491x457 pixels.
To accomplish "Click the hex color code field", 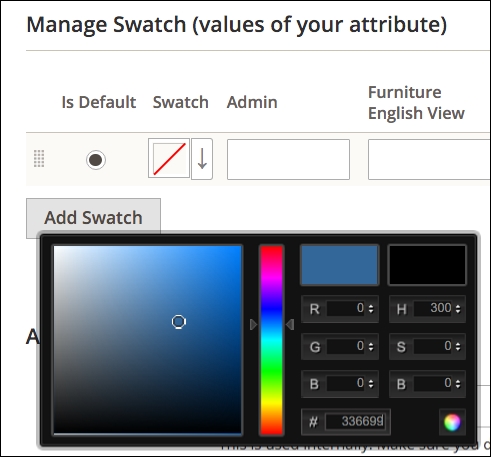I will click(x=355, y=422).
